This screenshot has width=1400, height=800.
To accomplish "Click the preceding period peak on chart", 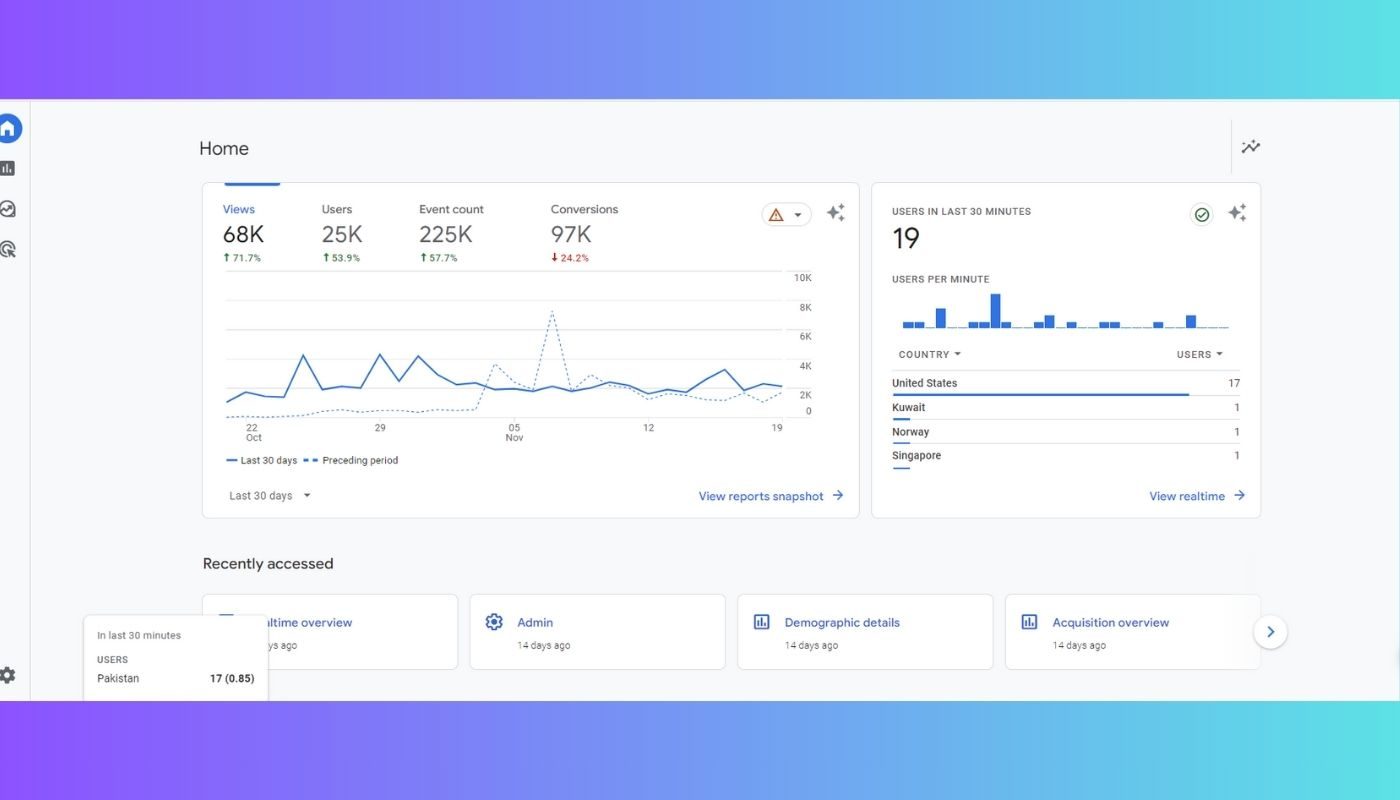I will tap(552, 313).
